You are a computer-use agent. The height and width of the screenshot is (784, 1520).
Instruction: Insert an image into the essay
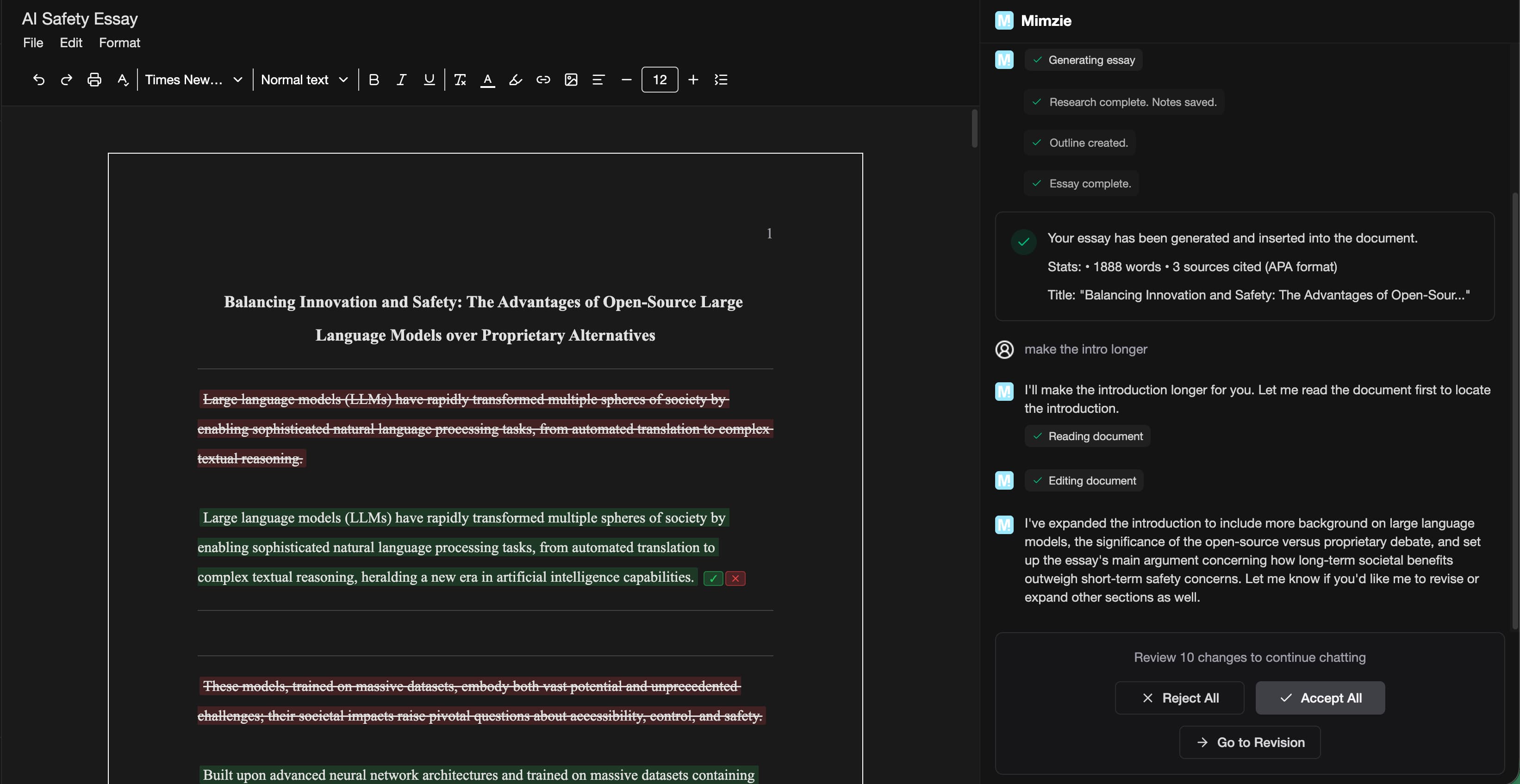[571, 80]
